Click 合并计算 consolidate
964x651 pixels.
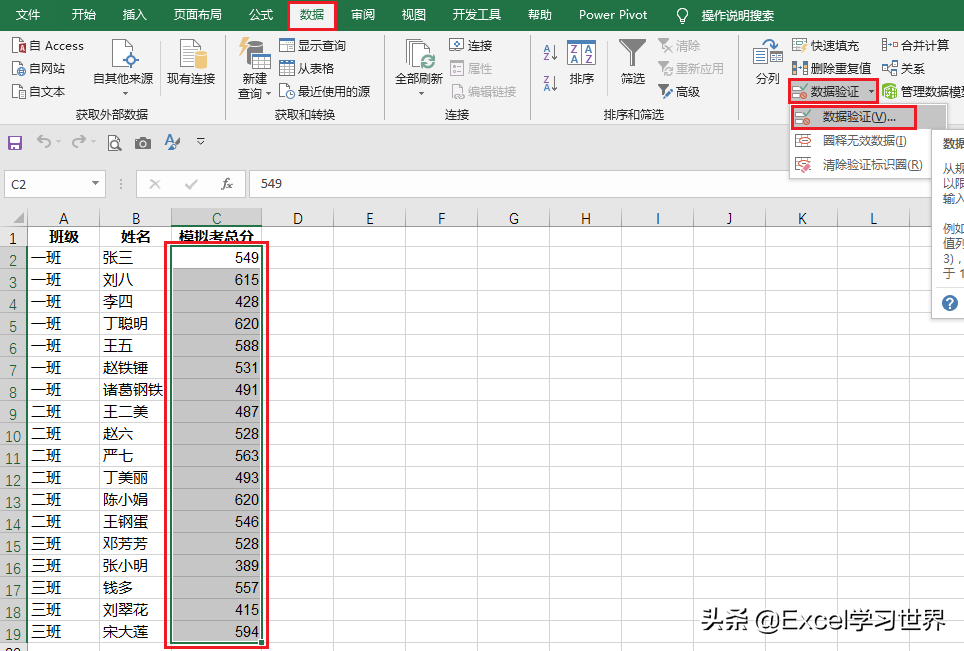click(x=915, y=45)
